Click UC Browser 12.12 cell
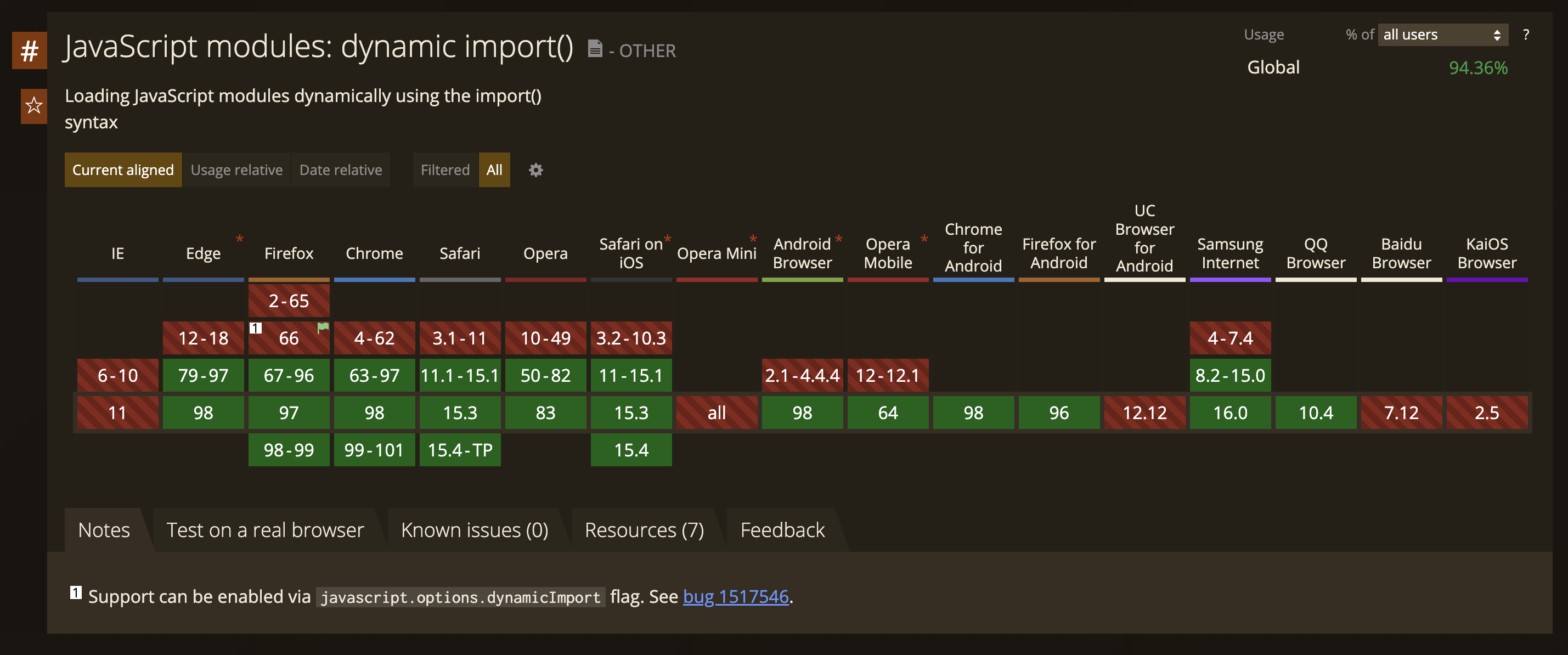The height and width of the screenshot is (655, 1568). click(1144, 413)
